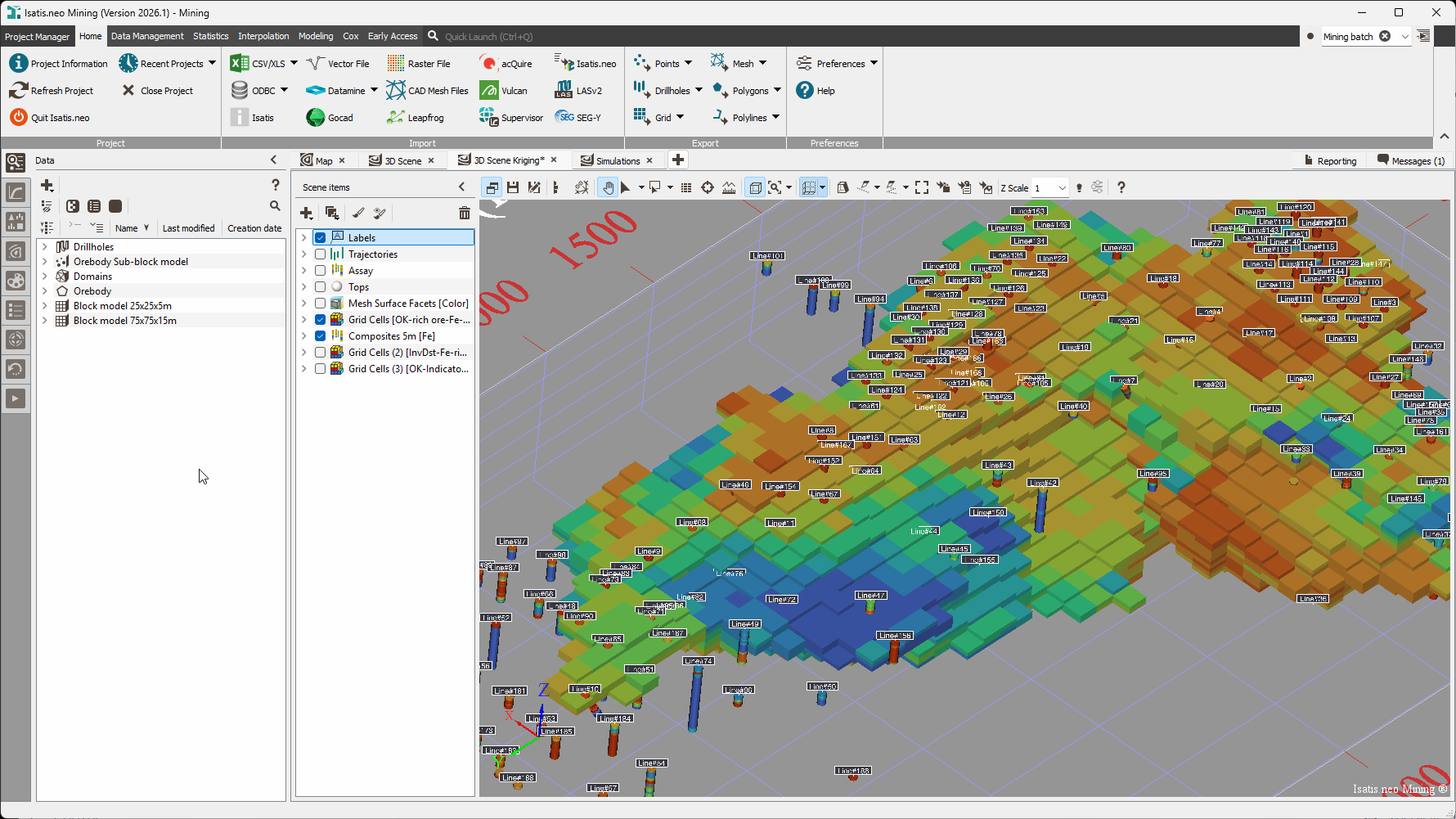
Task: Uncheck Grid Cells [OK-rich ore-Fe] item
Action: [321, 320]
